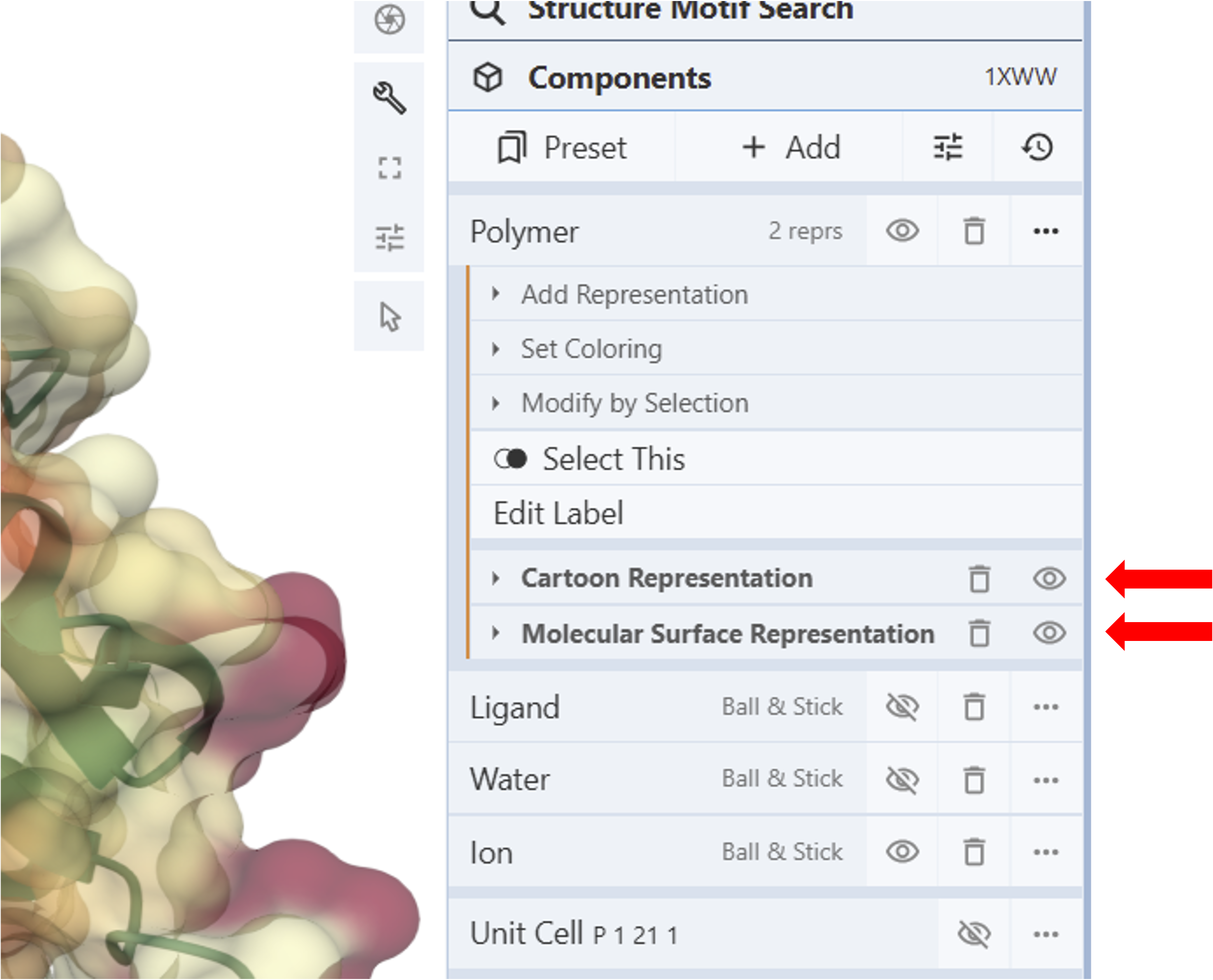Delete the Polymer component
Screen dimensions: 1213x980
[x=974, y=232]
